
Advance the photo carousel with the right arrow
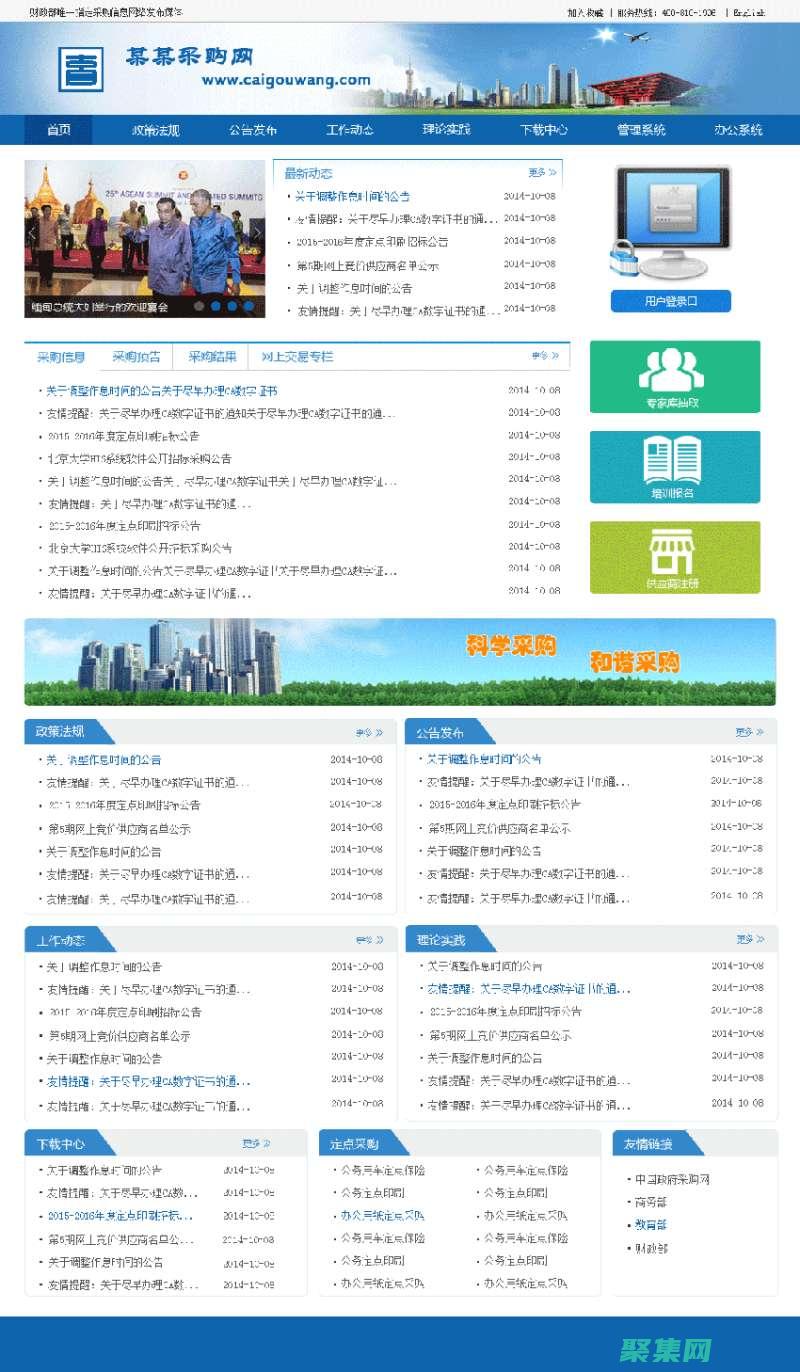259,231
